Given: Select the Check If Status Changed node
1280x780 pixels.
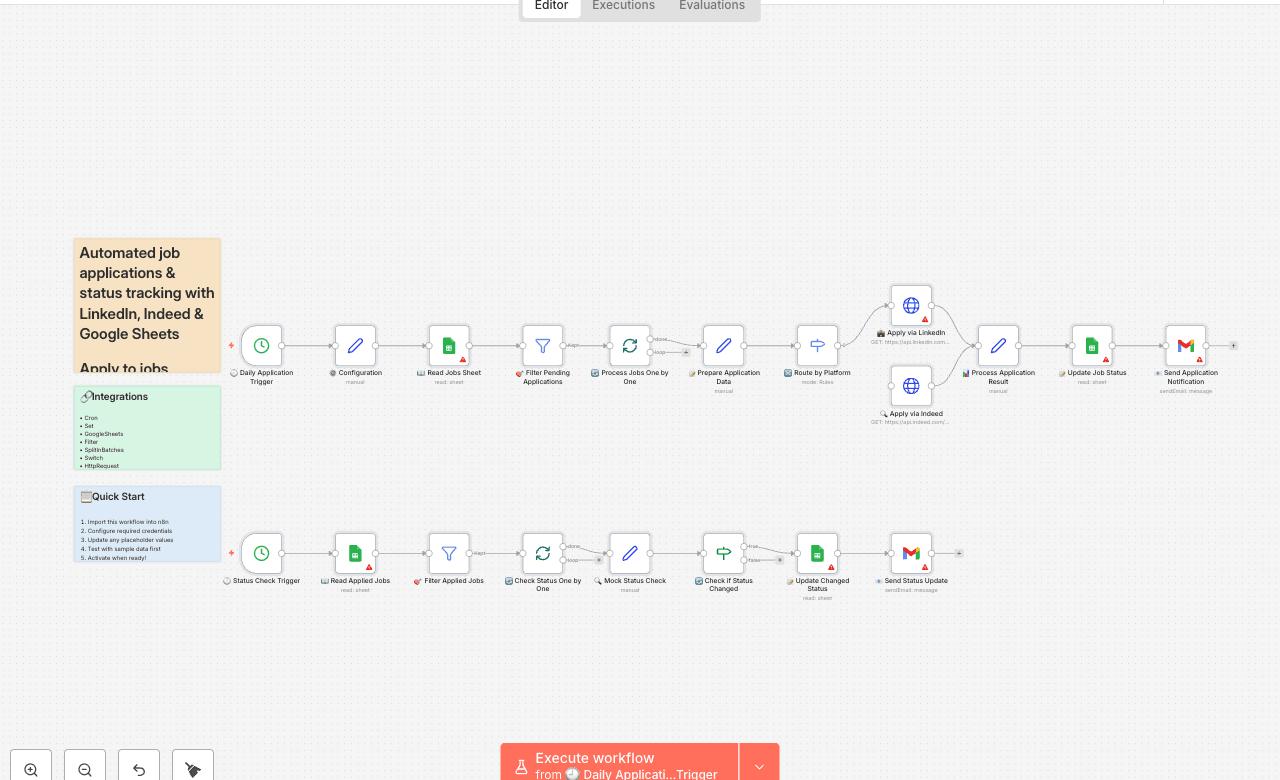Looking at the screenshot, I should pos(722,552).
